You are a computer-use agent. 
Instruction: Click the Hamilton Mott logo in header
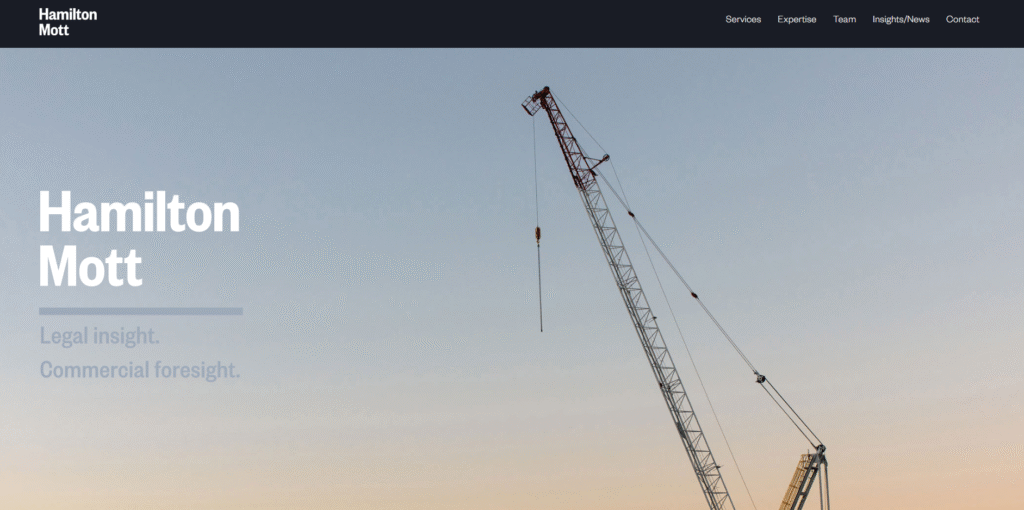point(68,22)
